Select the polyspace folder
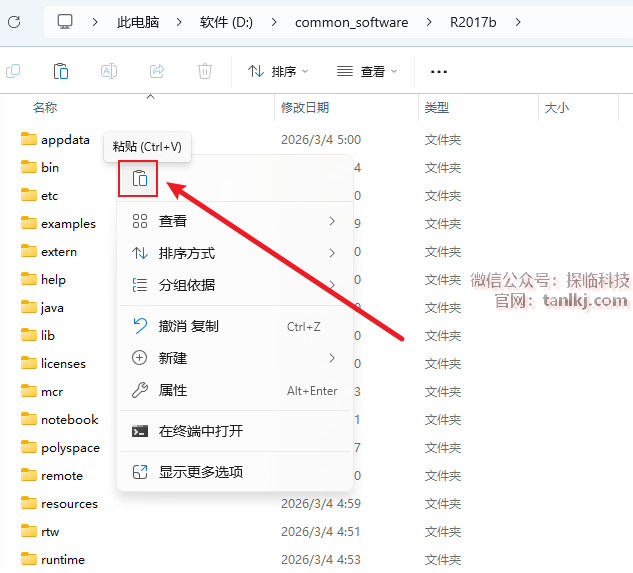This screenshot has height=573, width=633. tap(69, 448)
